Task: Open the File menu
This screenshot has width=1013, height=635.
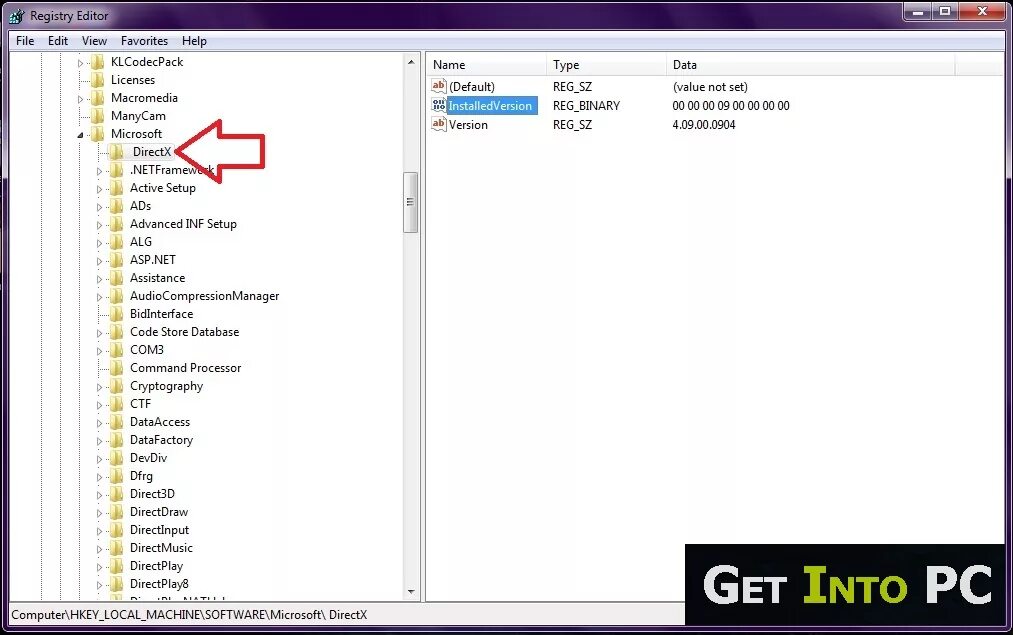Action: tap(25, 41)
